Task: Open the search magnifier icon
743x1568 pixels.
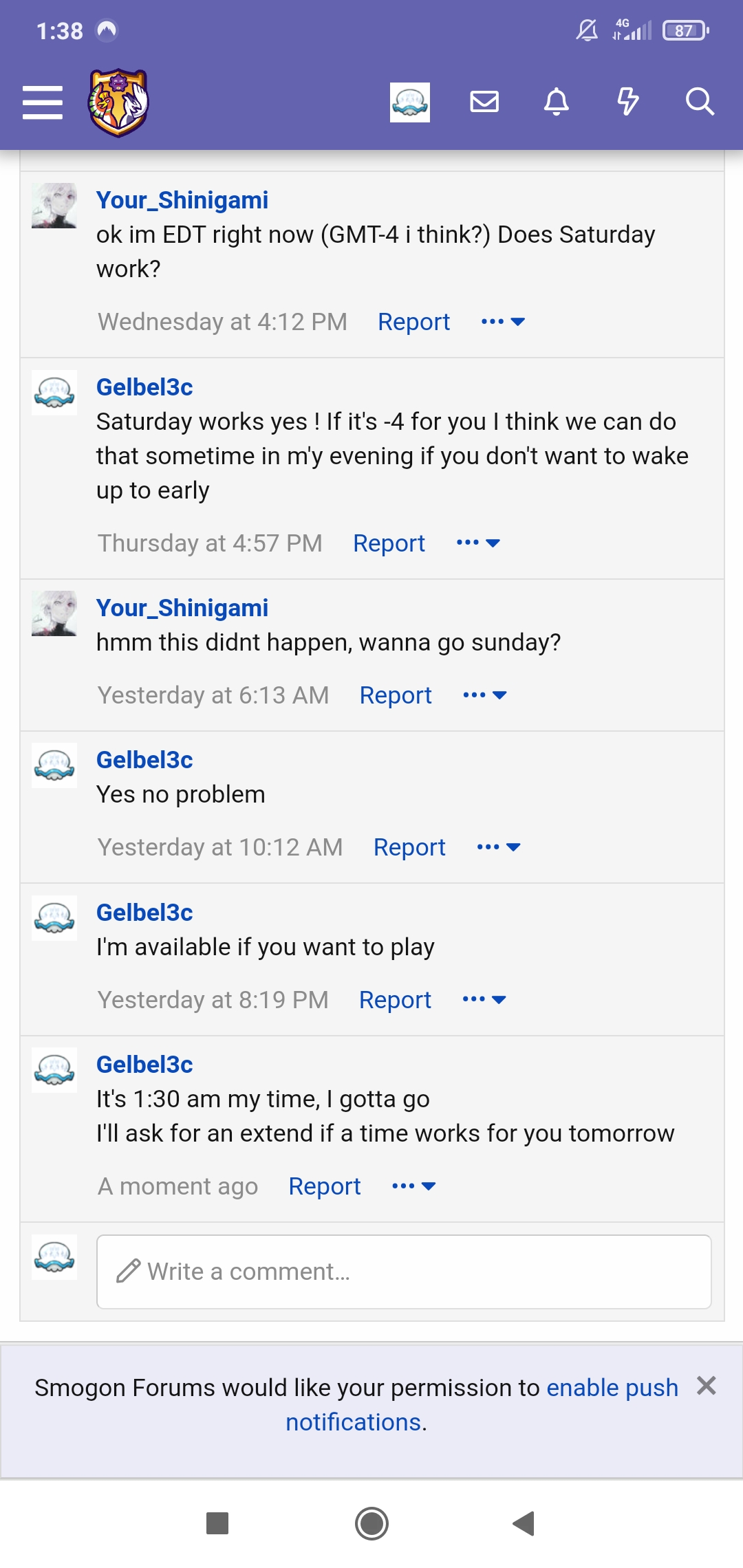Action: coord(700,103)
